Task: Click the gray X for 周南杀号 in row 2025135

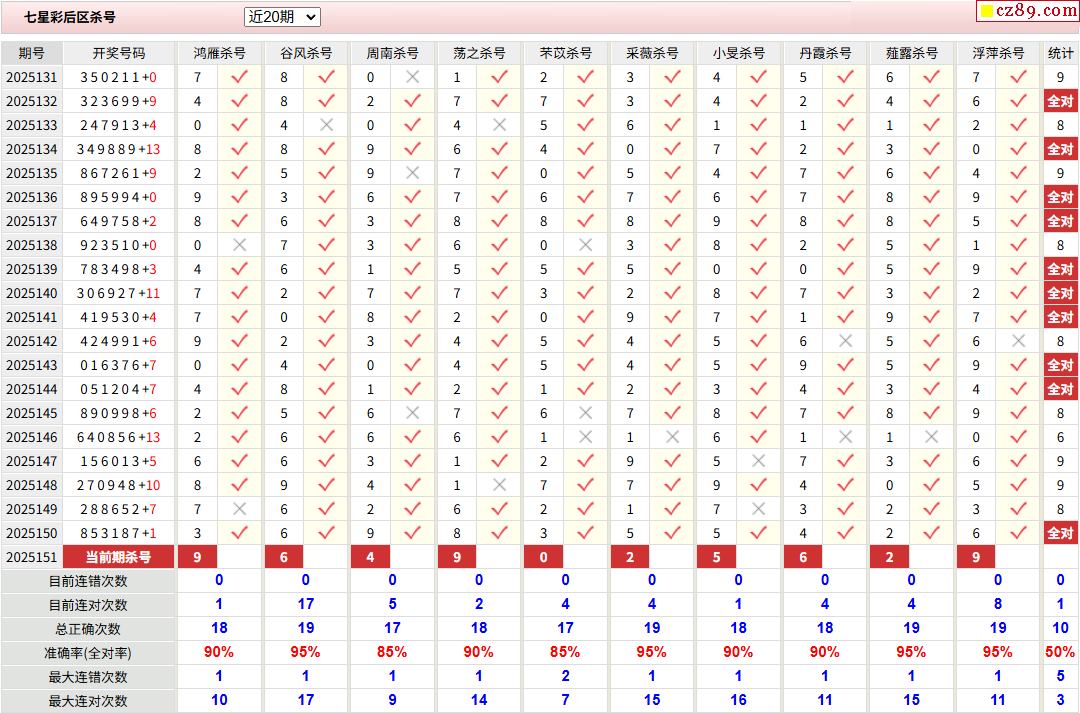Action: click(413, 174)
